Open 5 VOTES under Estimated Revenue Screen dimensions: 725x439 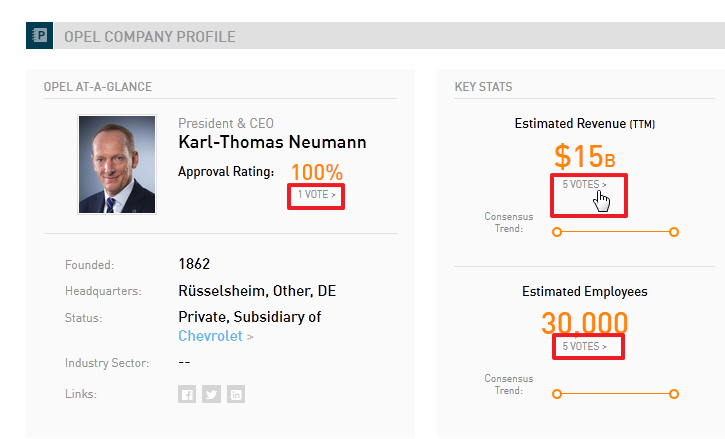tap(584, 185)
